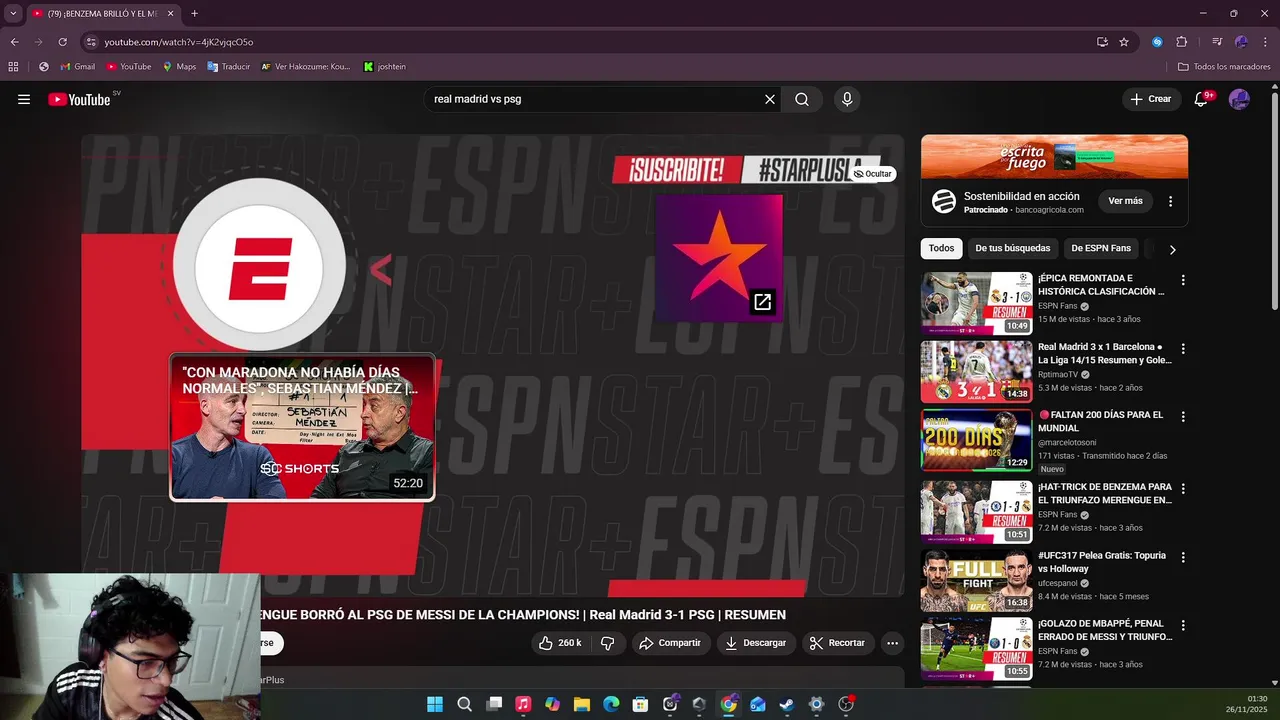Image resolution: width=1280 pixels, height=720 pixels.
Task: Clear the search query with X
Action: pos(770,99)
